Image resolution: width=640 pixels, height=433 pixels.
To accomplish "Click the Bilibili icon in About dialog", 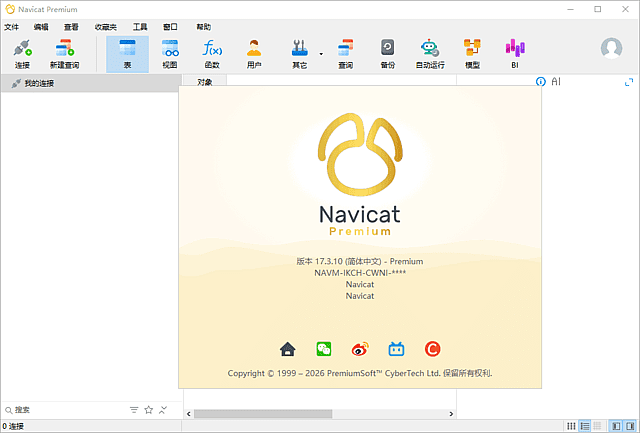I will coord(396,349).
